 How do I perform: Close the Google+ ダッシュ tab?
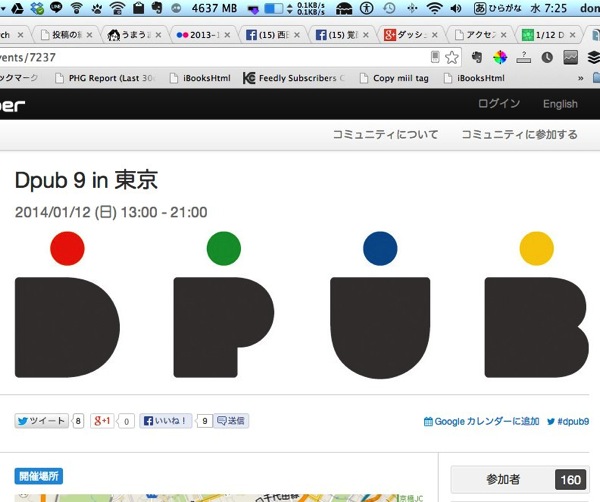click(x=435, y=35)
